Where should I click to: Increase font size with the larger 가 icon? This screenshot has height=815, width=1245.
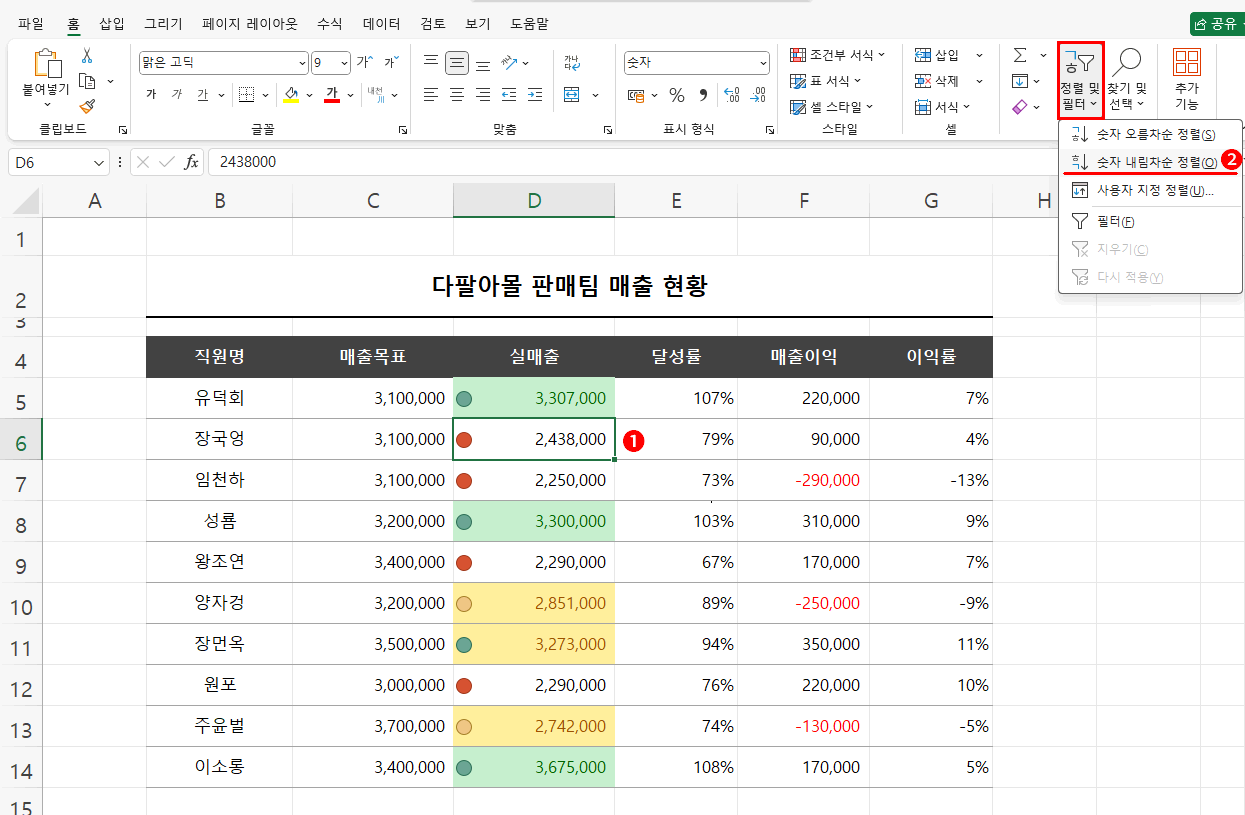pos(365,63)
